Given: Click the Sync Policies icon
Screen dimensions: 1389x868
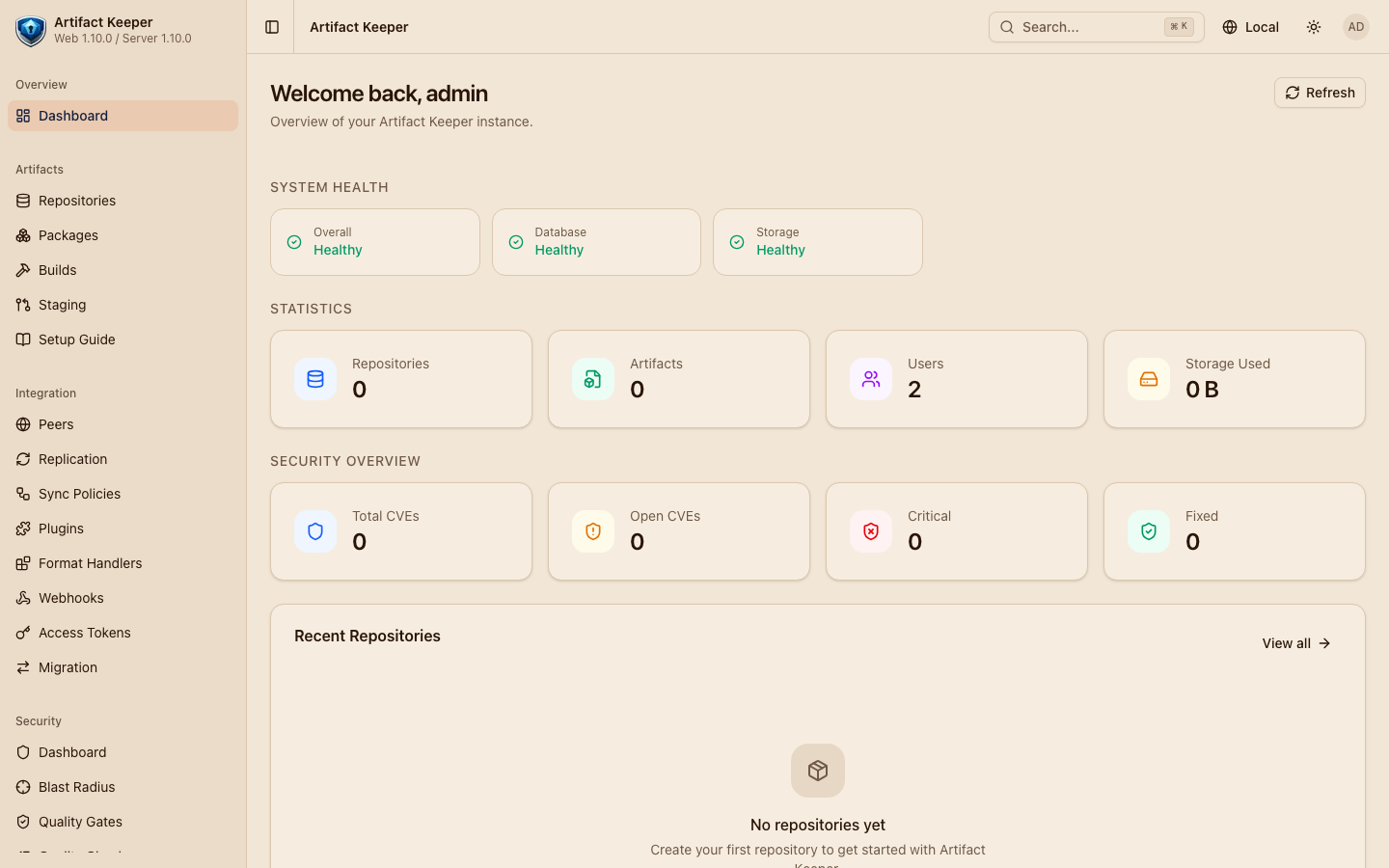Looking at the screenshot, I should tap(23, 494).
